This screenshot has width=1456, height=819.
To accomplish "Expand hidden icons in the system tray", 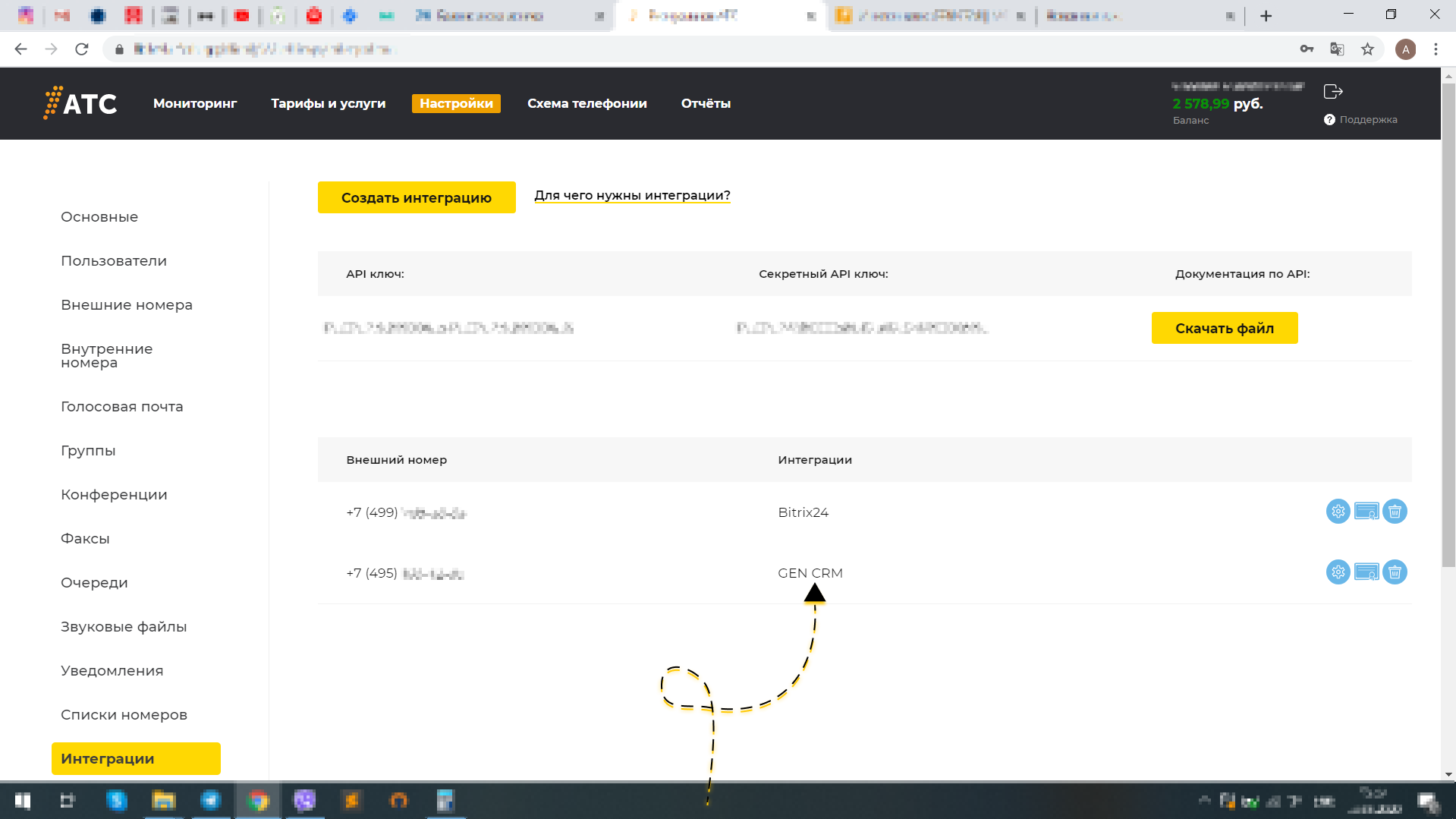I will pos(1206,800).
